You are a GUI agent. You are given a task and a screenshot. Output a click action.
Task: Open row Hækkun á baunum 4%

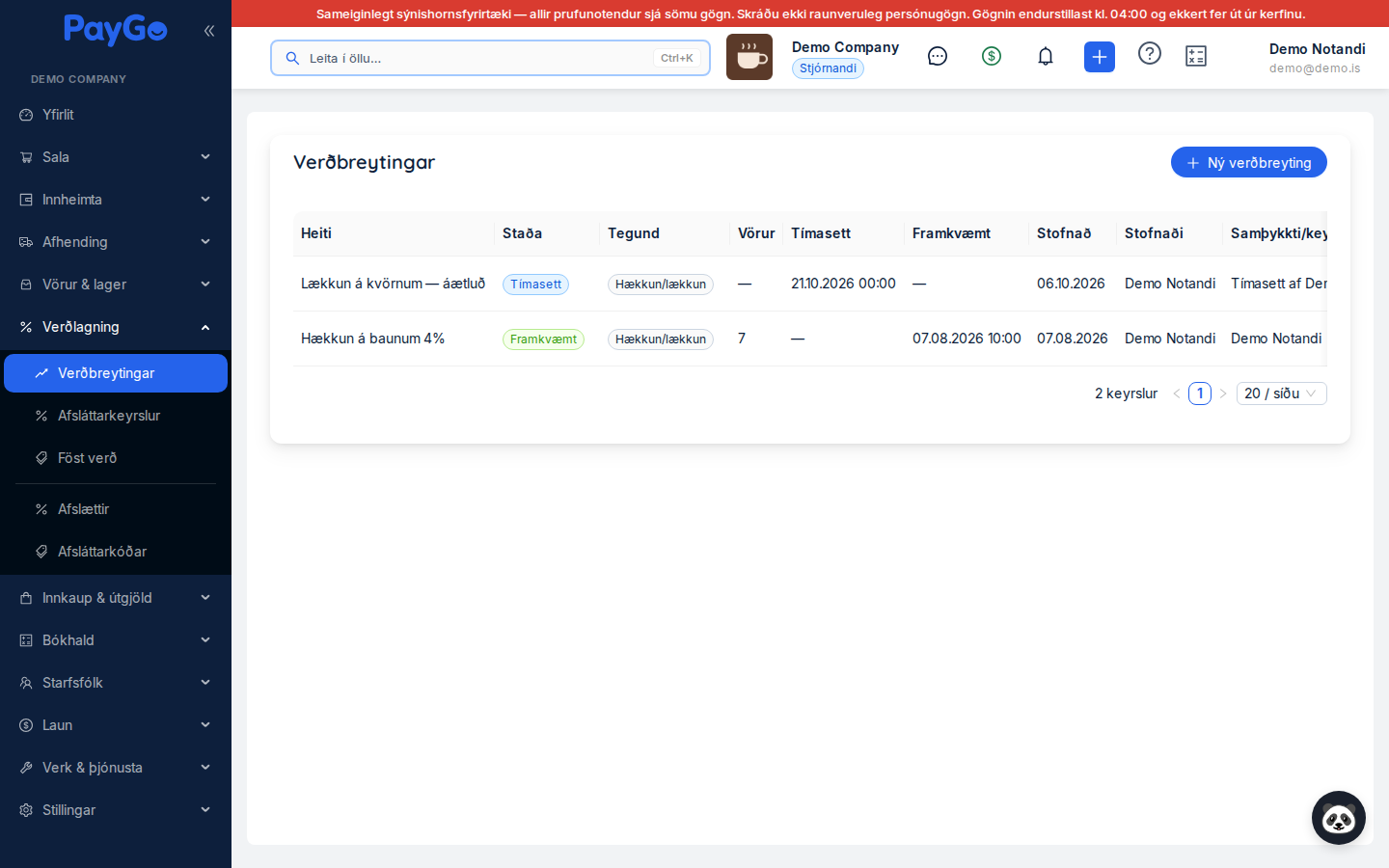coord(810,339)
